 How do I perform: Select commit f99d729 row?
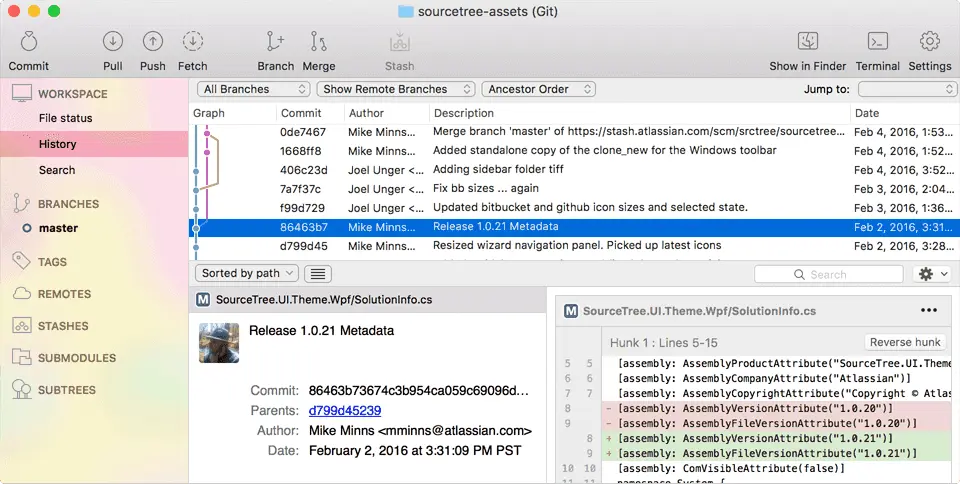[x=574, y=207]
